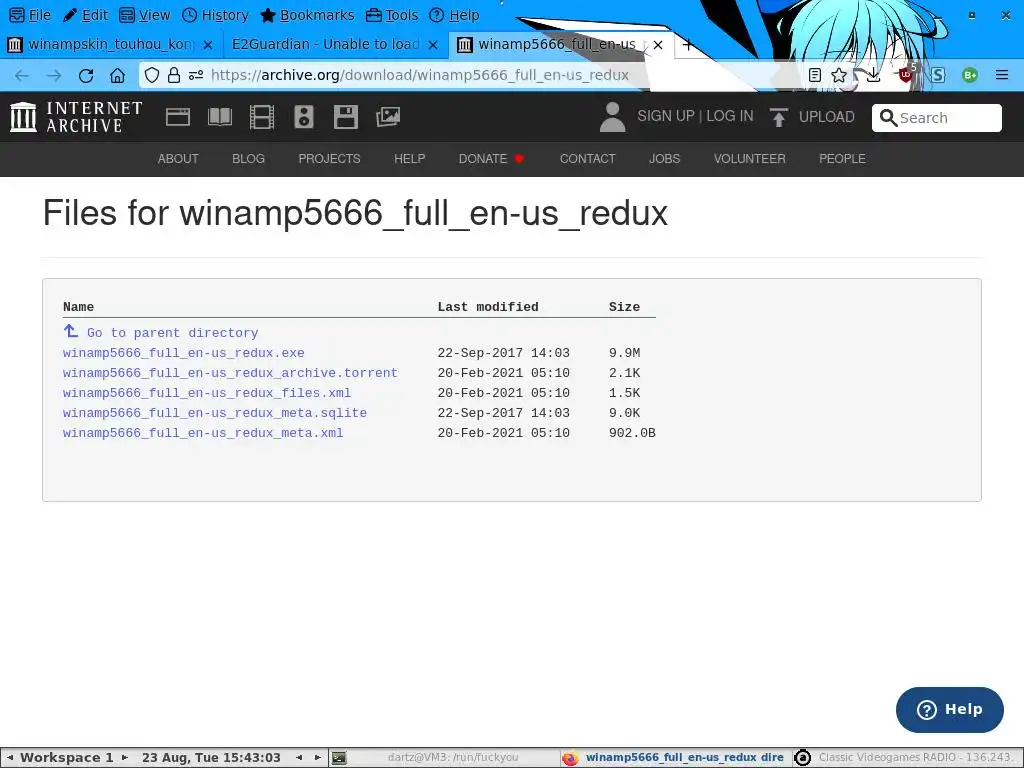Download winamp5666_full_en-us_redux.exe
This screenshot has height=768, width=1024.
click(184, 353)
